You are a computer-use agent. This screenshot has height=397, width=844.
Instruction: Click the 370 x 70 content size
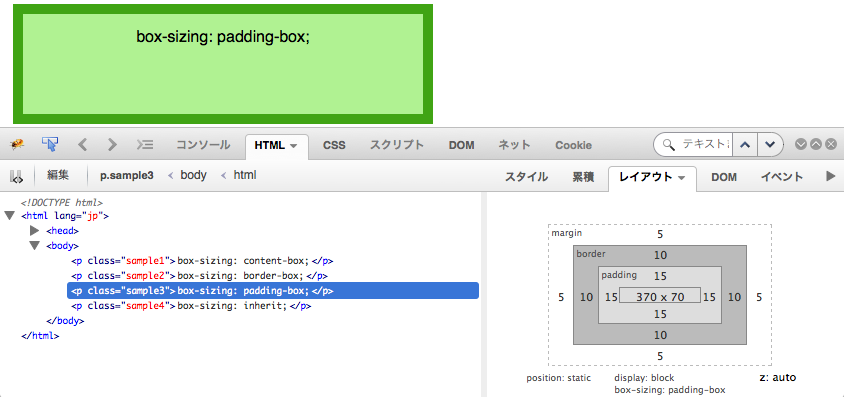[660, 296]
